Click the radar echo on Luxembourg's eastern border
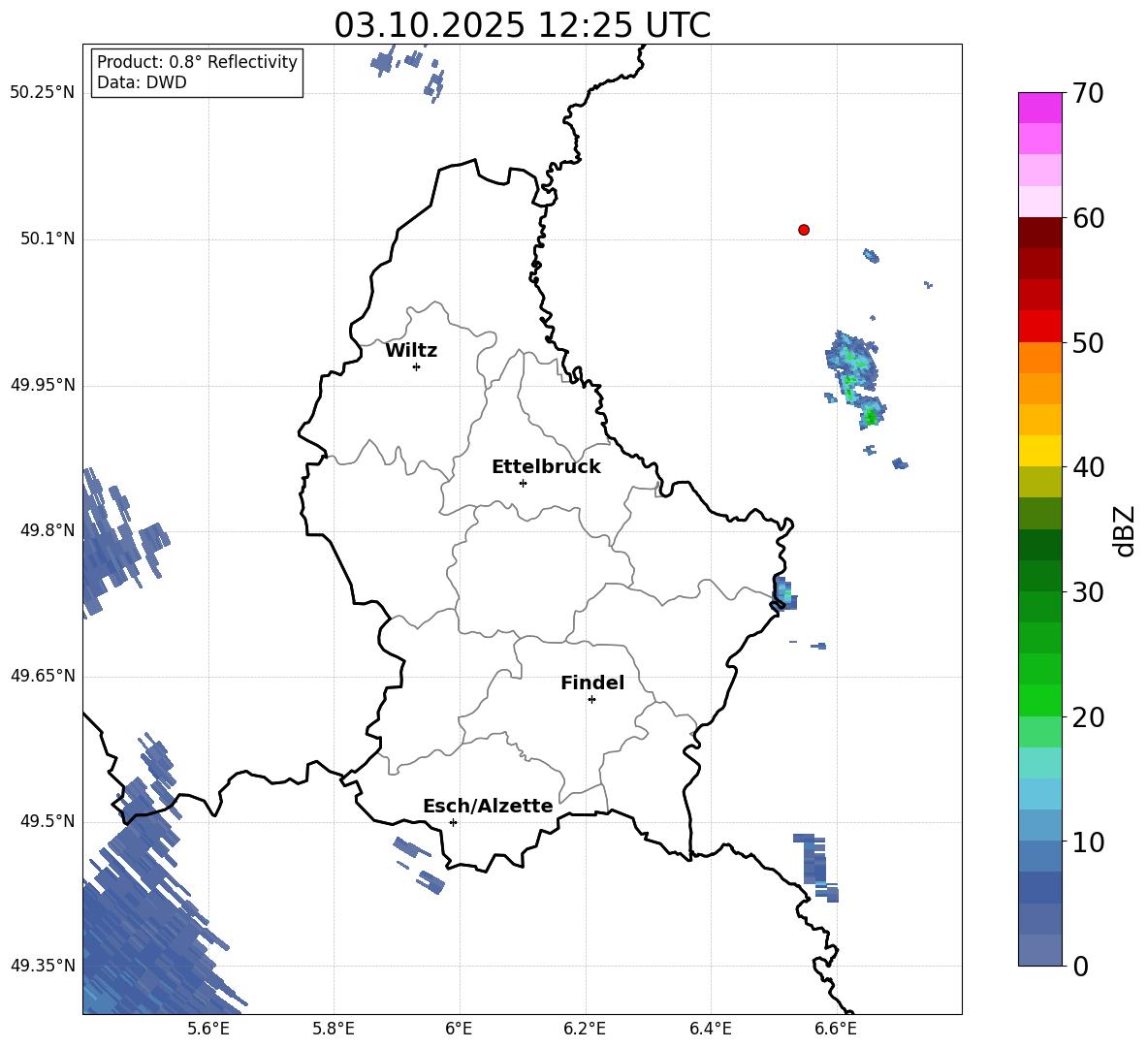The height and width of the screenshot is (1048, 1148). click(783, 593)
